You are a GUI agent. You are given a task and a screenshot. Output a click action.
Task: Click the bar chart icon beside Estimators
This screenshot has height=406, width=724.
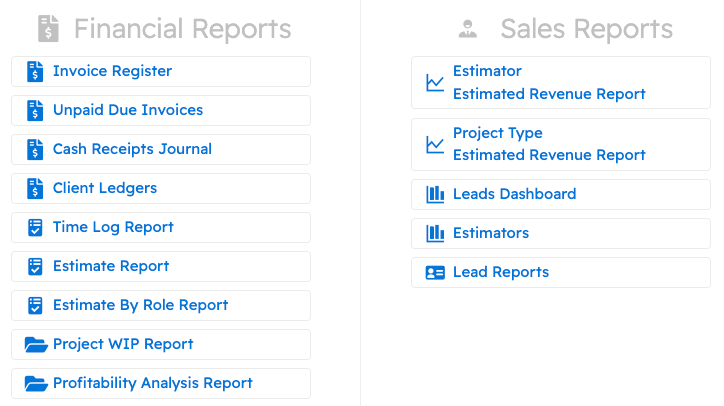435,233
